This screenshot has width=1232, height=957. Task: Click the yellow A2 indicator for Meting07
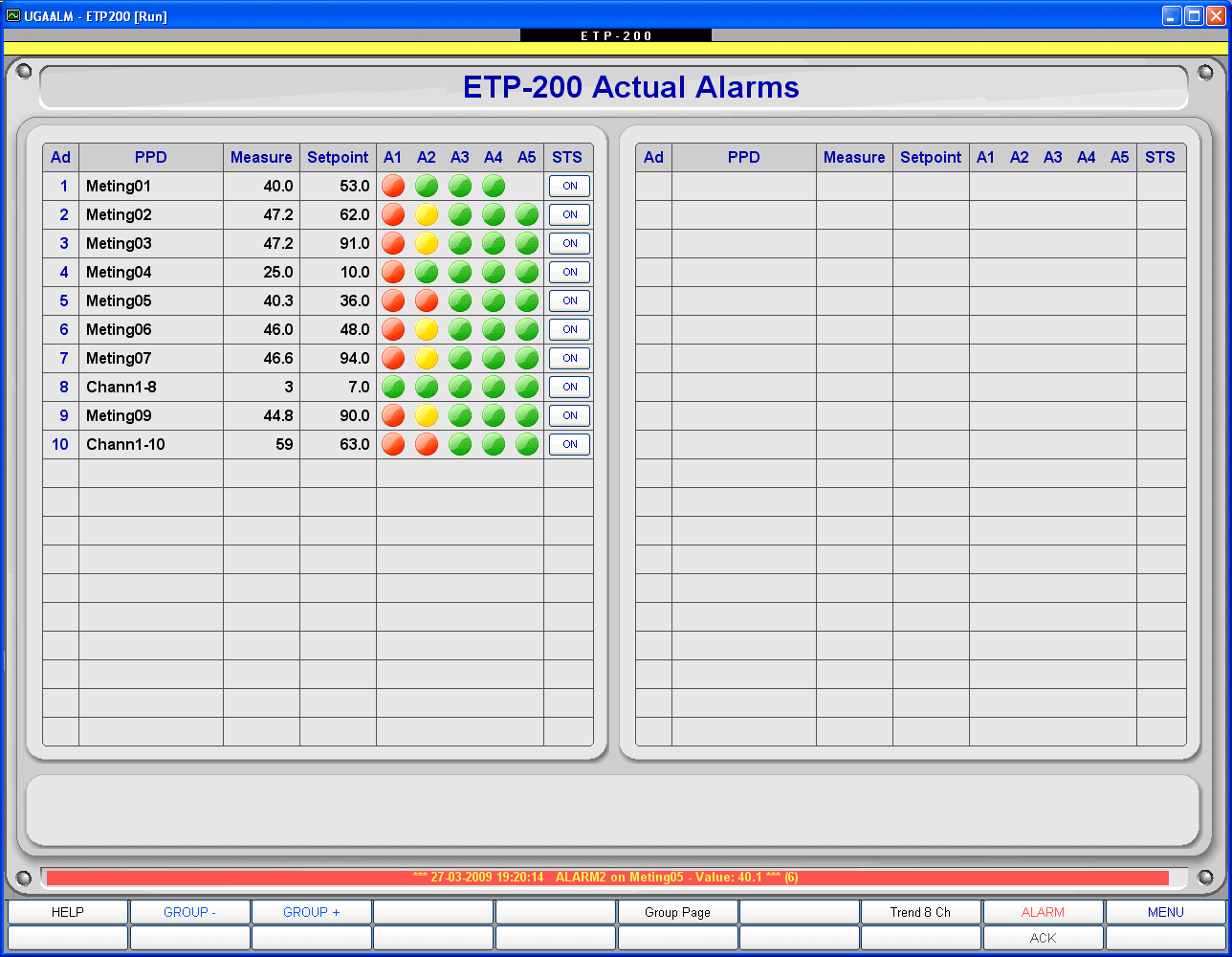[427, 358]
